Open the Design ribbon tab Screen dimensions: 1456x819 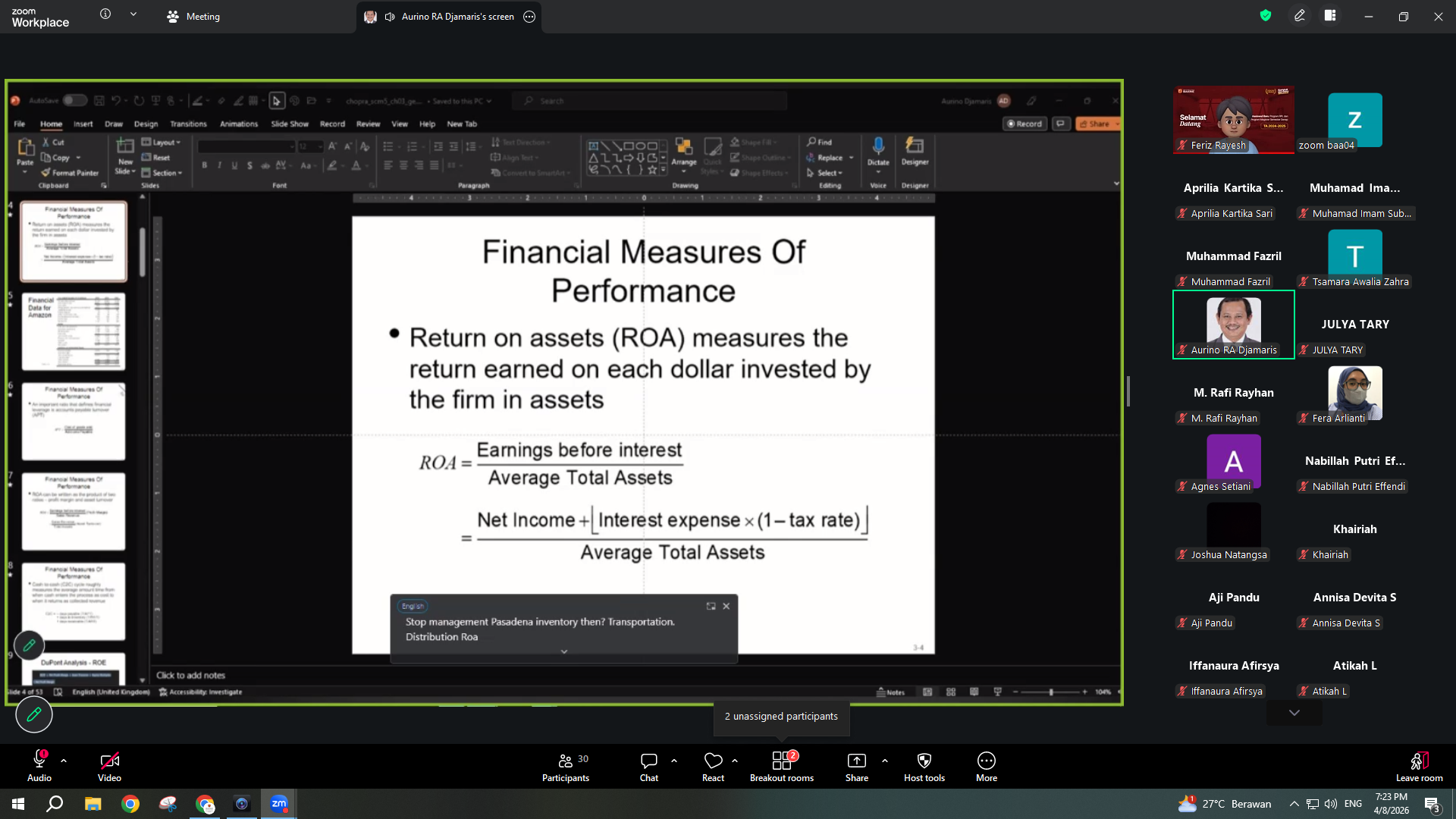[x=146, y=124]
